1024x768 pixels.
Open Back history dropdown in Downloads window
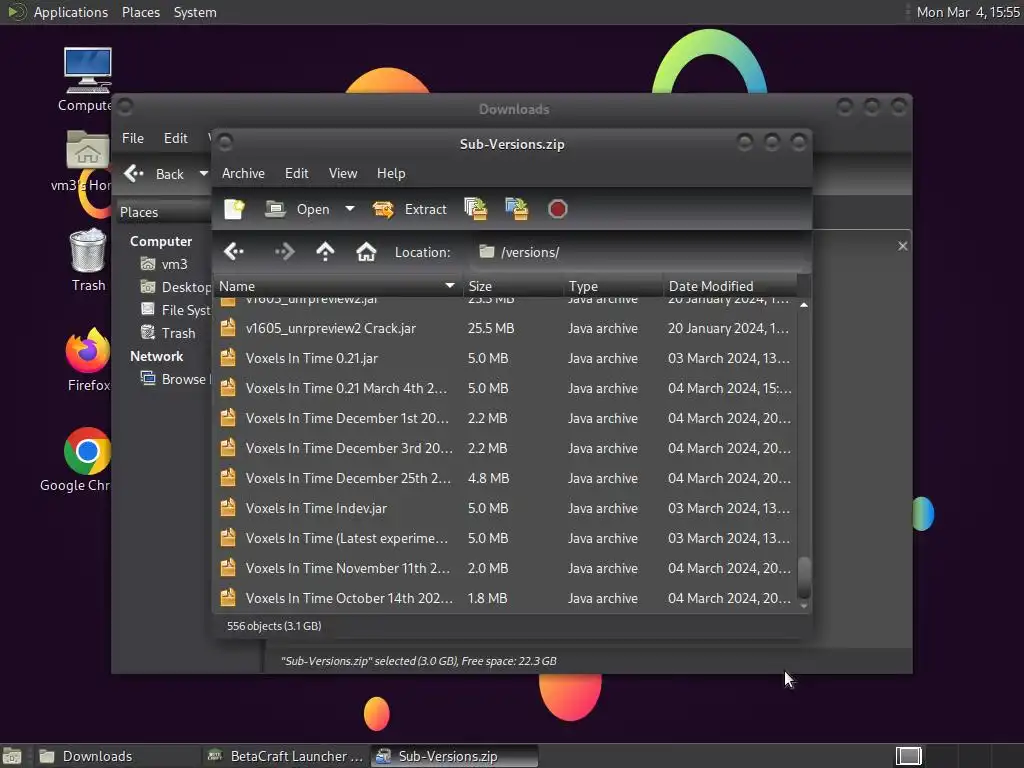(x=204, y=174)
